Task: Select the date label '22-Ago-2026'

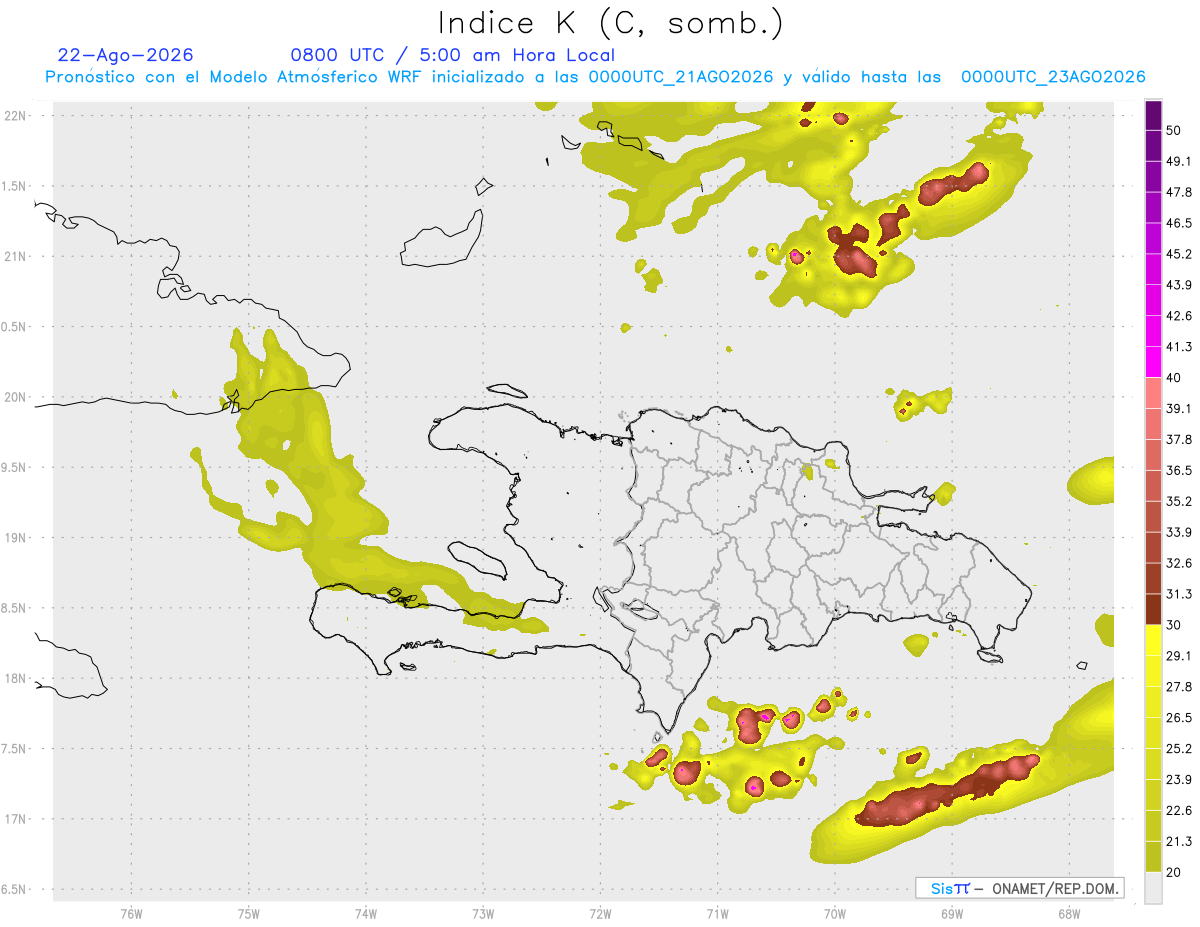Action: (126, 55)
